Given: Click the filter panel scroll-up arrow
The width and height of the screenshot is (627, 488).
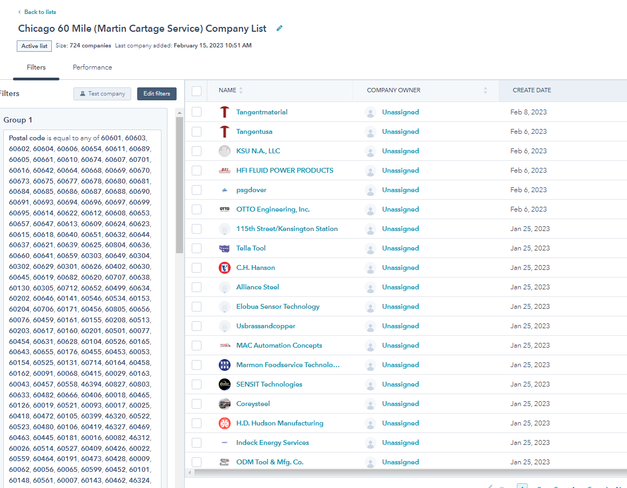Looking at the screenshot, I should point(180,113).
